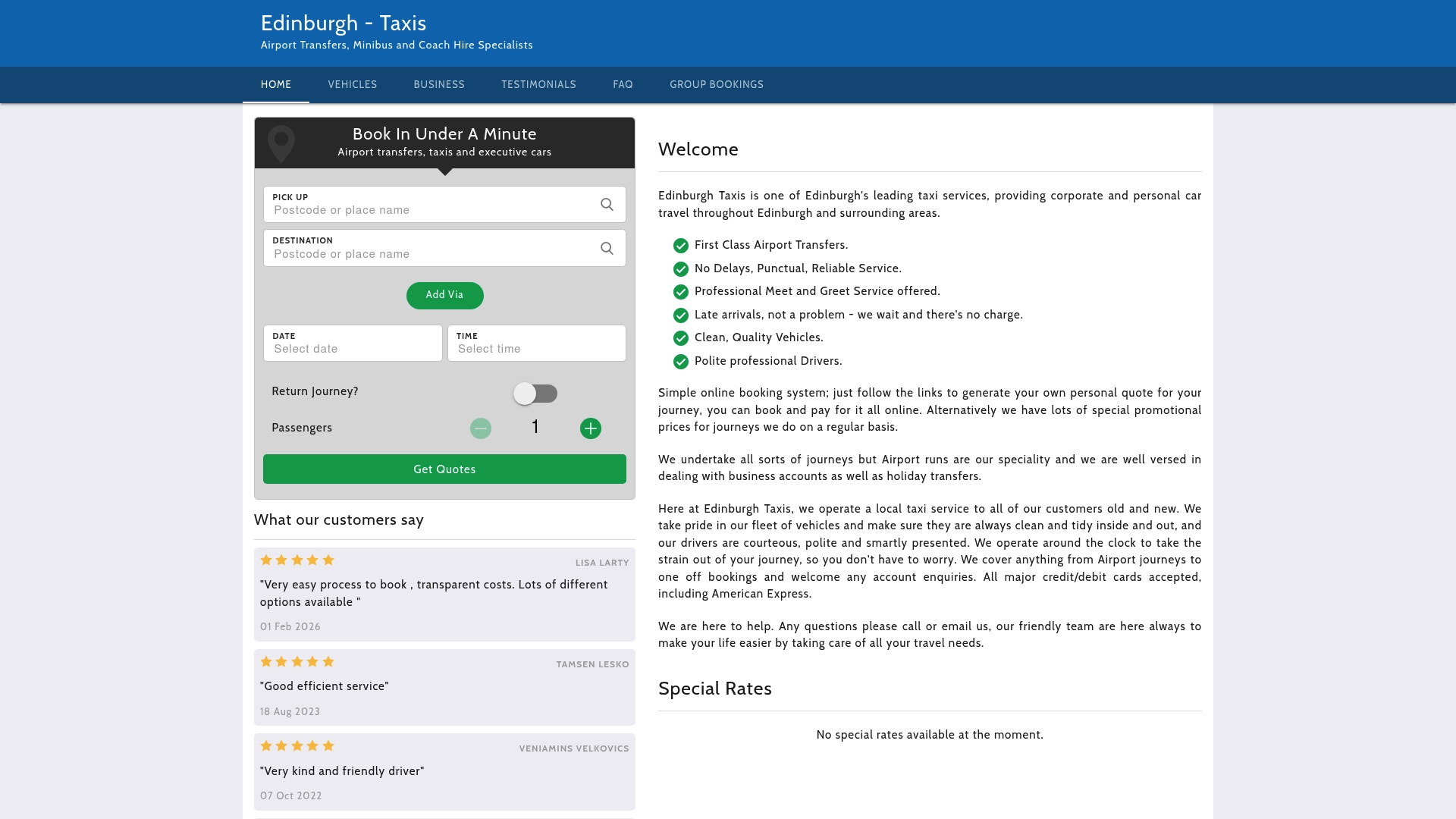This screenshot has width=1456, height=819.
Task: Click the checkmark beside First Class Airport Transfers
Action: 679,246
